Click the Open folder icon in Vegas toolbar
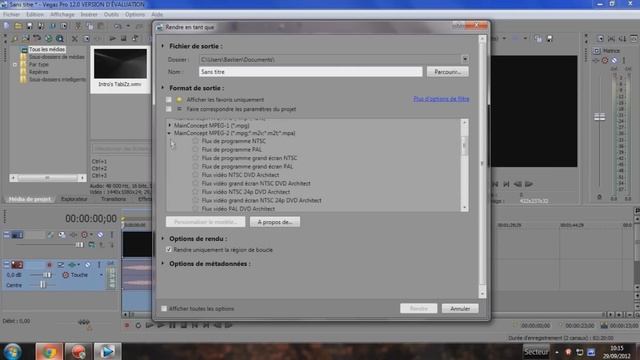The width and height of the screenshot is (640, 360). point(18,26)
